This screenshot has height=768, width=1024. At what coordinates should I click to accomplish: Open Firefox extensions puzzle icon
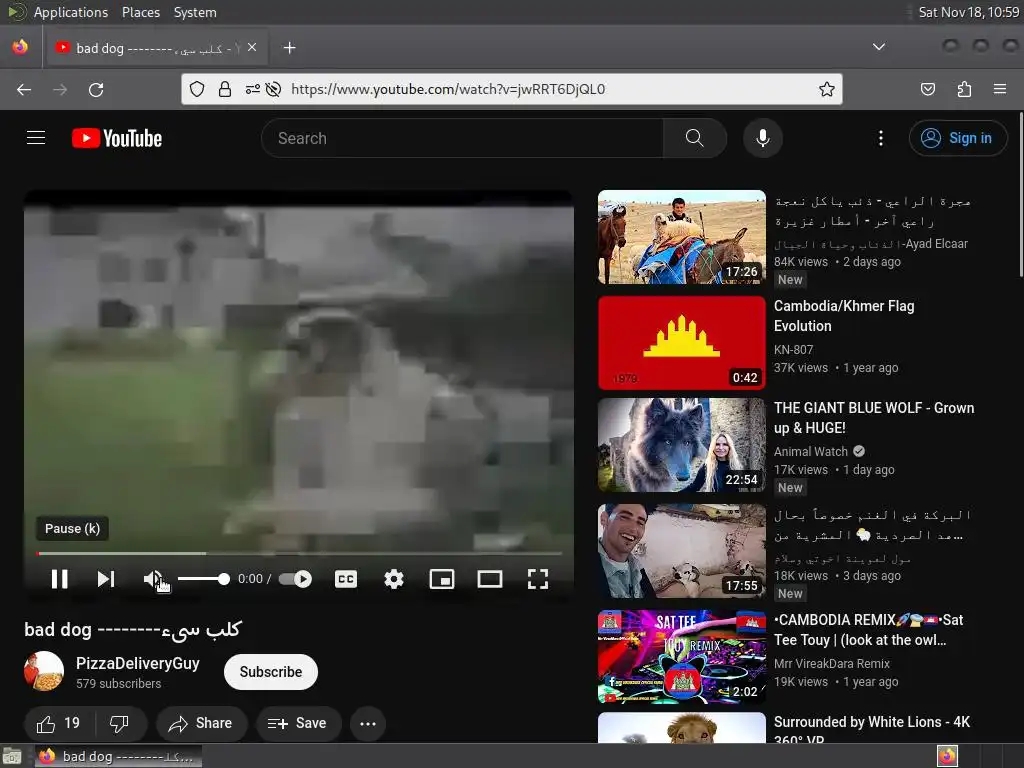[964, 89]
